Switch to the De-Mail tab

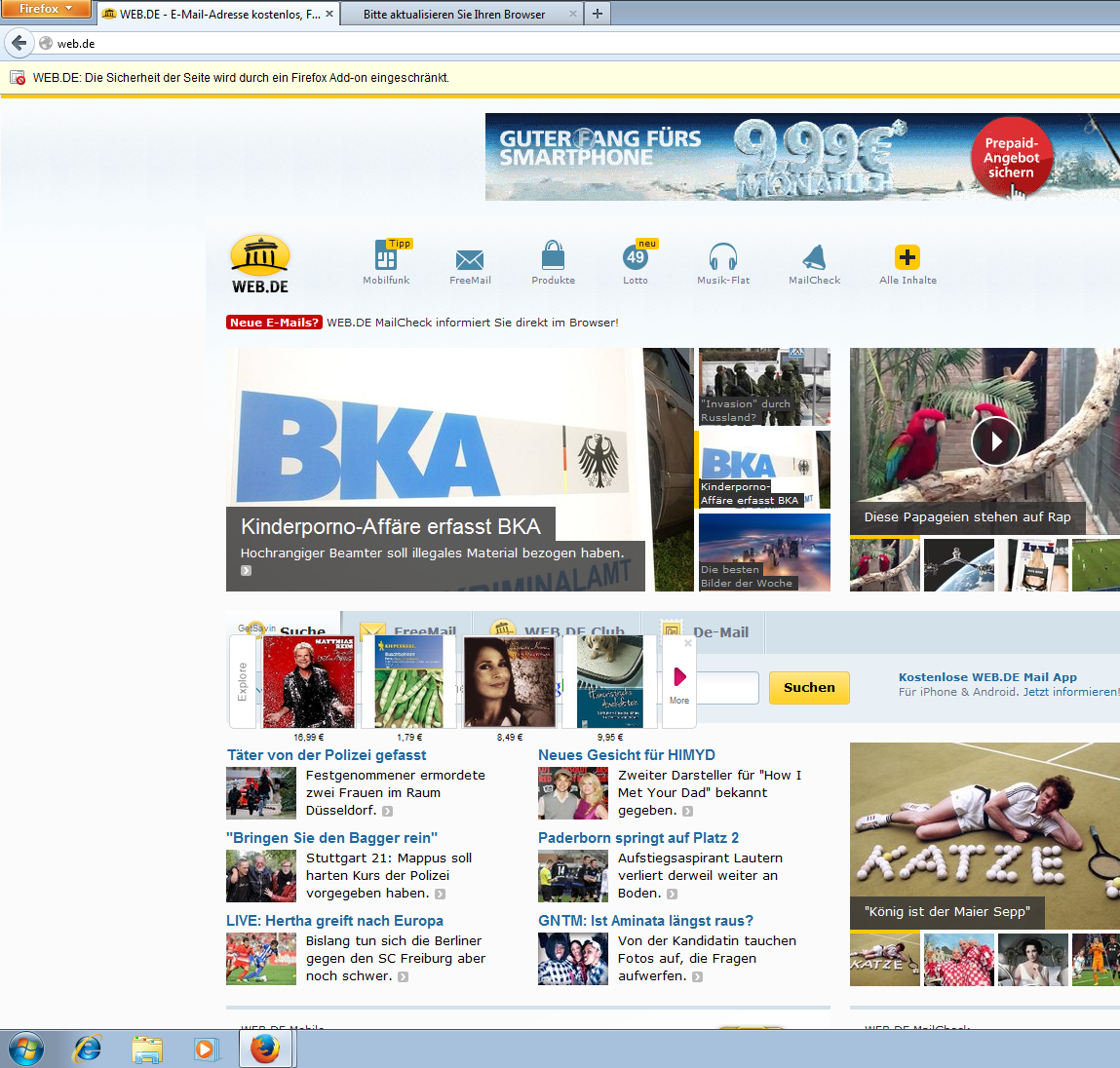705,631
